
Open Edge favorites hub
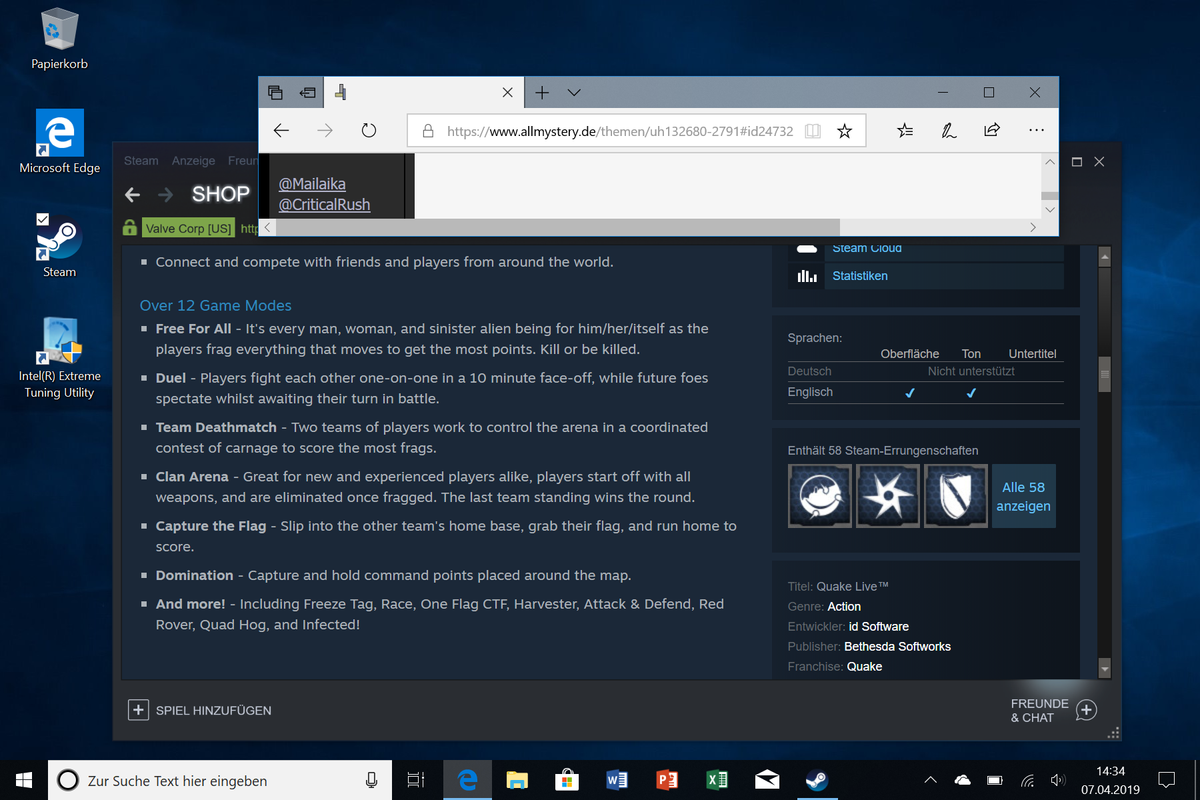pyautogui.click(x=905, y=130)
